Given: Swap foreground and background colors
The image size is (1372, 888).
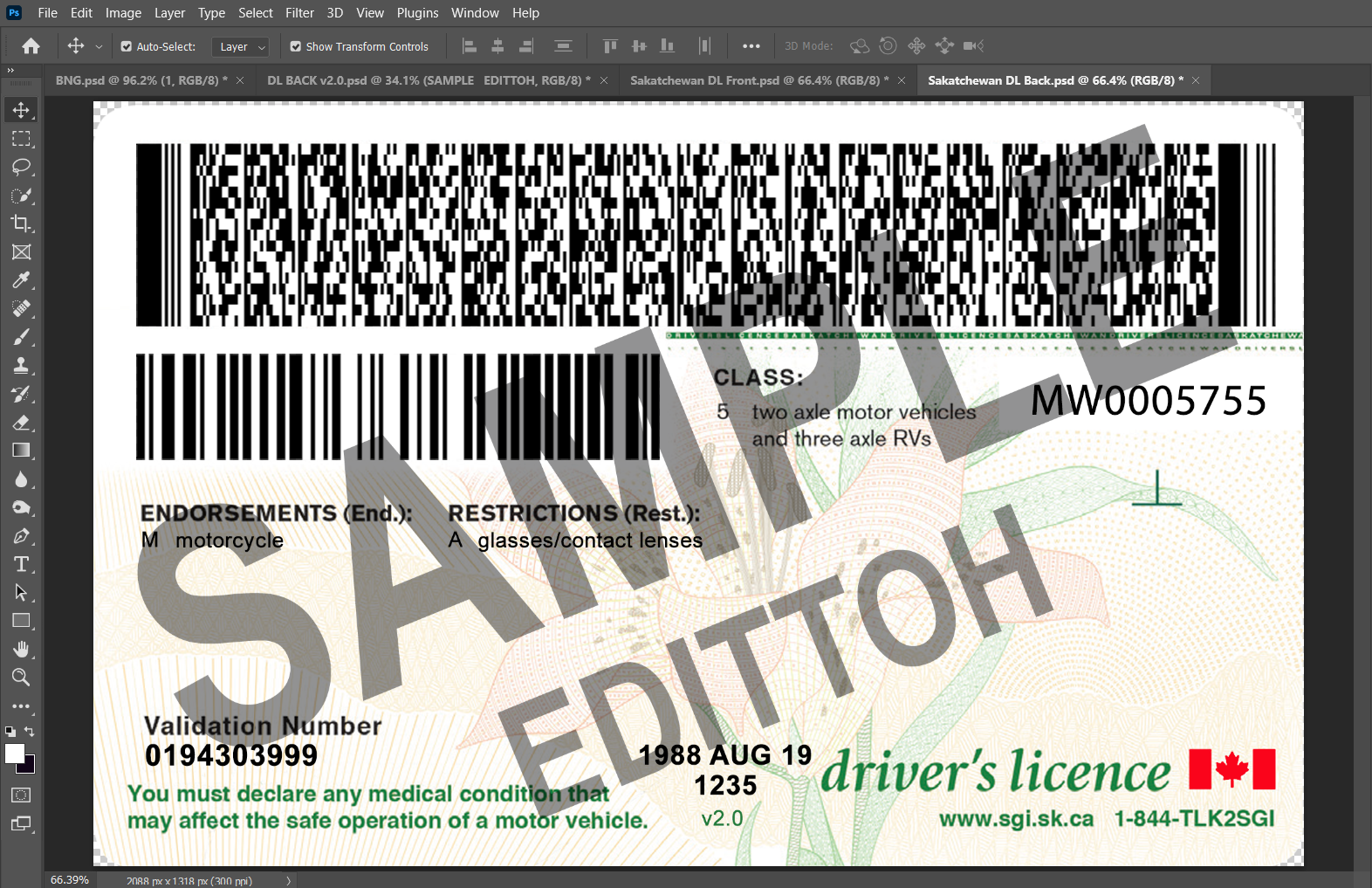Looking at the screenshot, I should tap(30, 732).
